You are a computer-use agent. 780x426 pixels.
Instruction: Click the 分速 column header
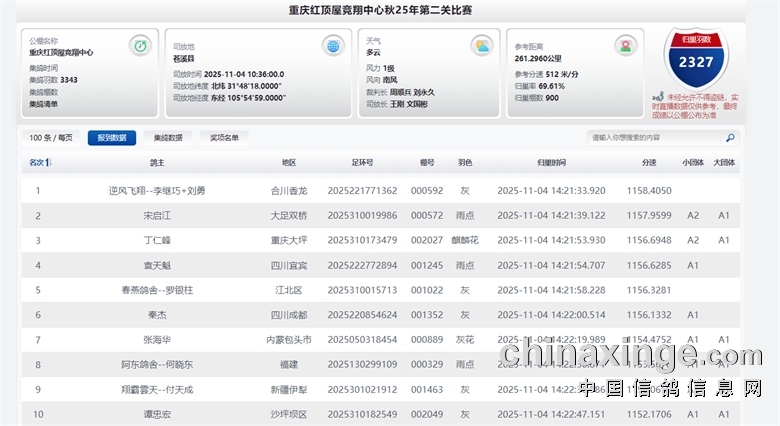click(649, 162)
